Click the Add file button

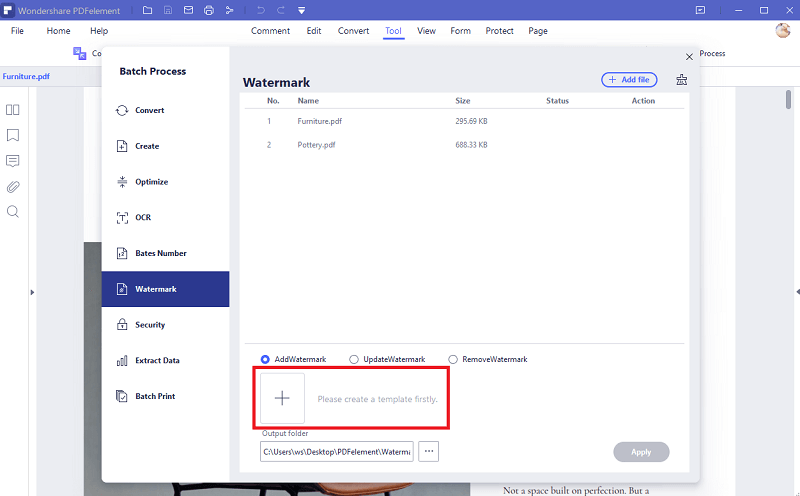click(629, 80)
